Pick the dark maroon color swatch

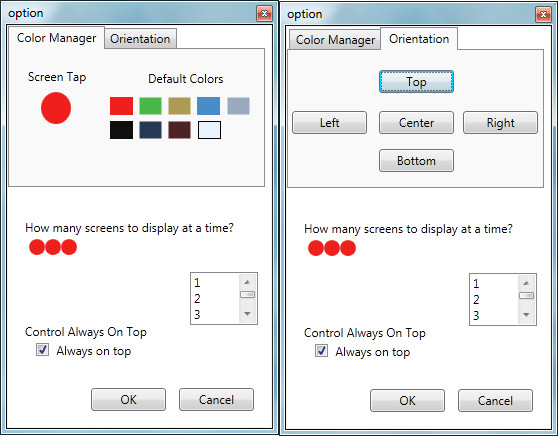179,130
